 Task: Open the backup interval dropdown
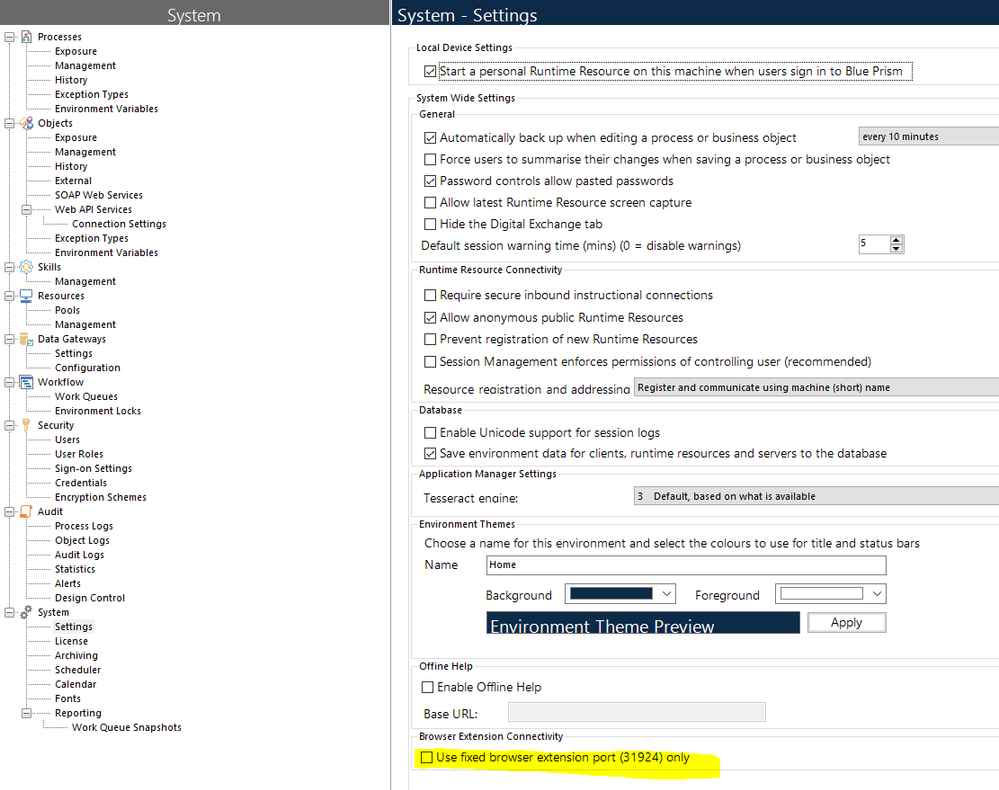(929, 136)
